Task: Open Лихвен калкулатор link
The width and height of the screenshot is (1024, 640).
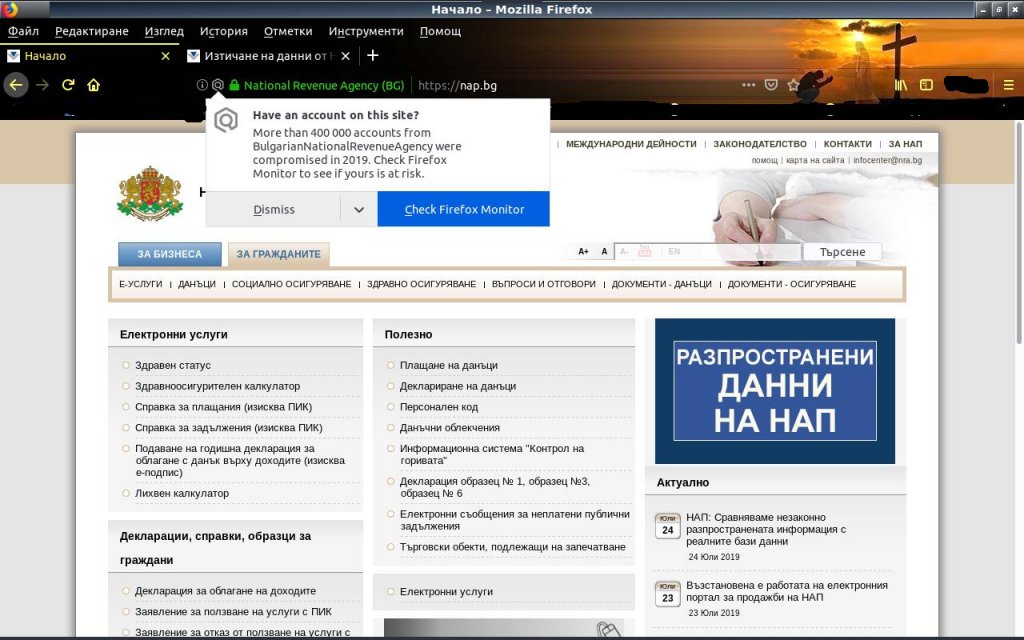Action: [182, 493]
